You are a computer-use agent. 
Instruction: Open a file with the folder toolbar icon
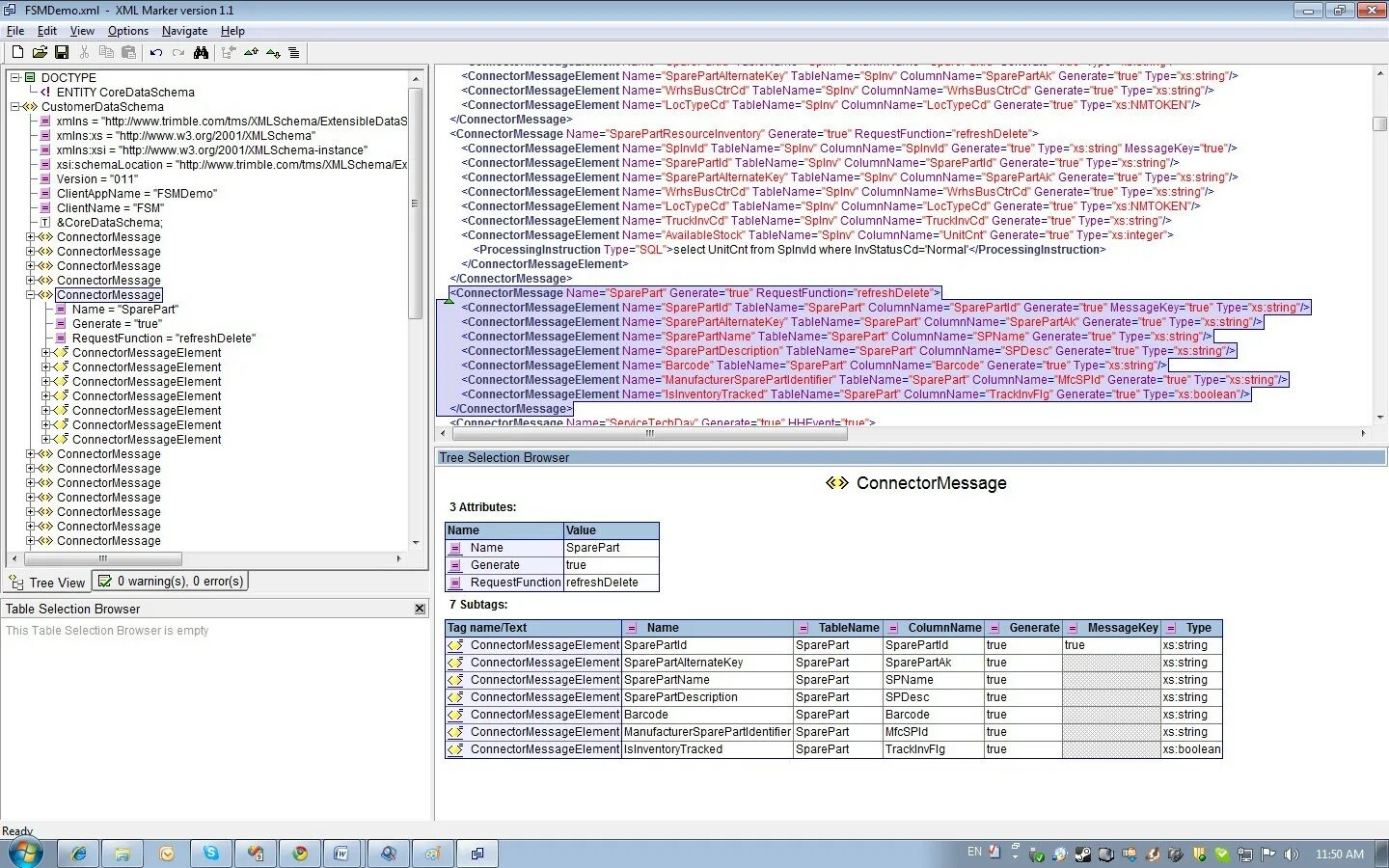point(40,52)
